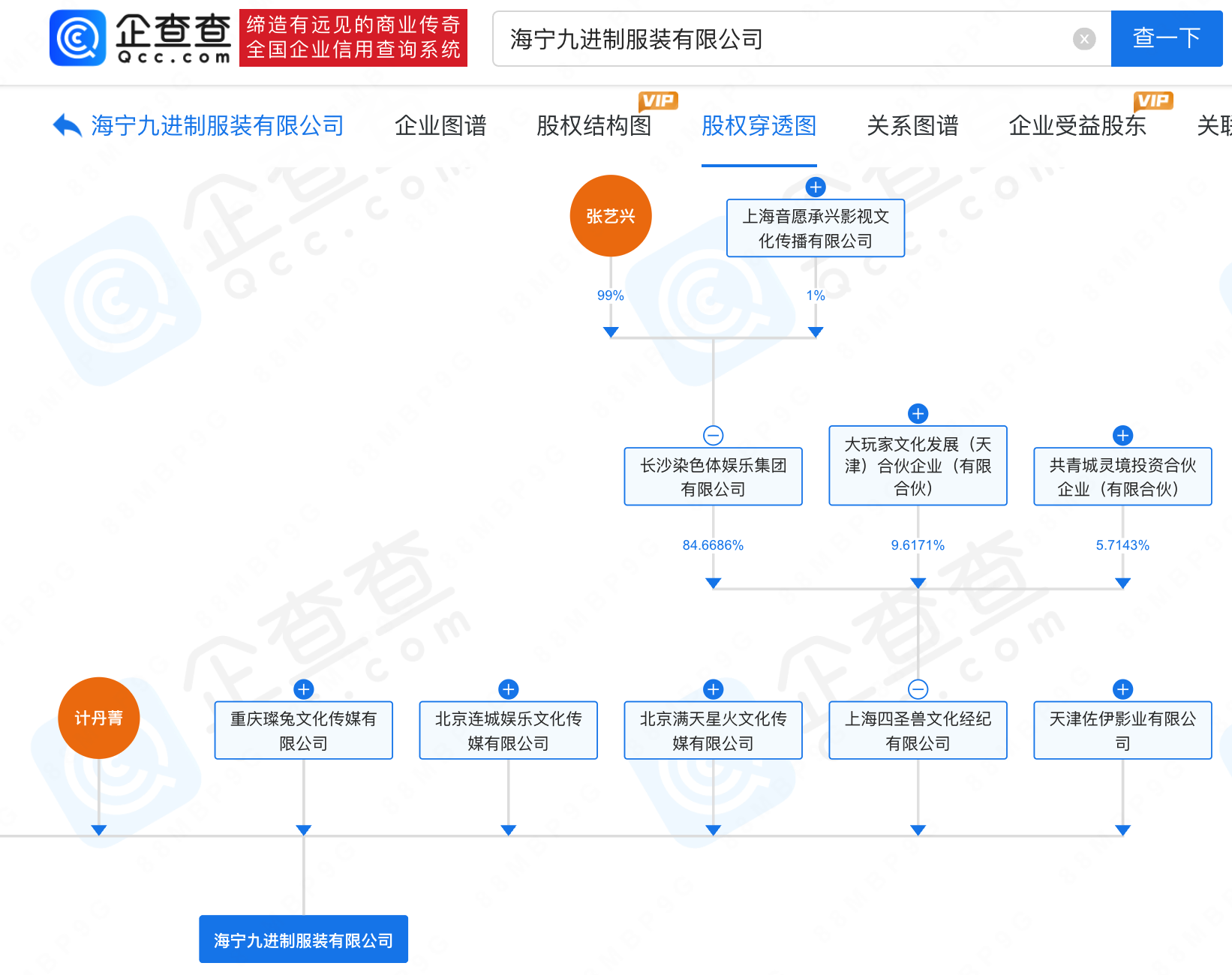This screenshot has width=1232, height=975.
Task: Open the 企业受益股东 tab
Action: [x=1077, y=125]
